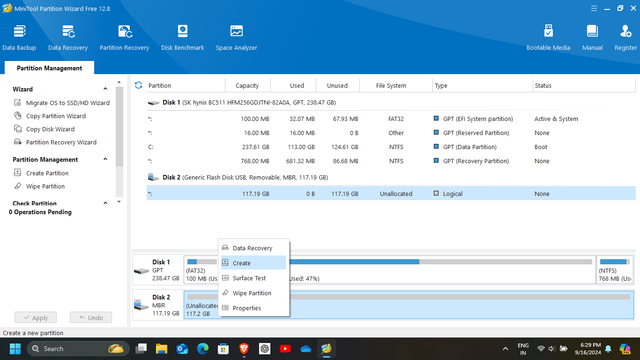Select the Disk 2 Generic Flash Disk header row

pos(391,177)
